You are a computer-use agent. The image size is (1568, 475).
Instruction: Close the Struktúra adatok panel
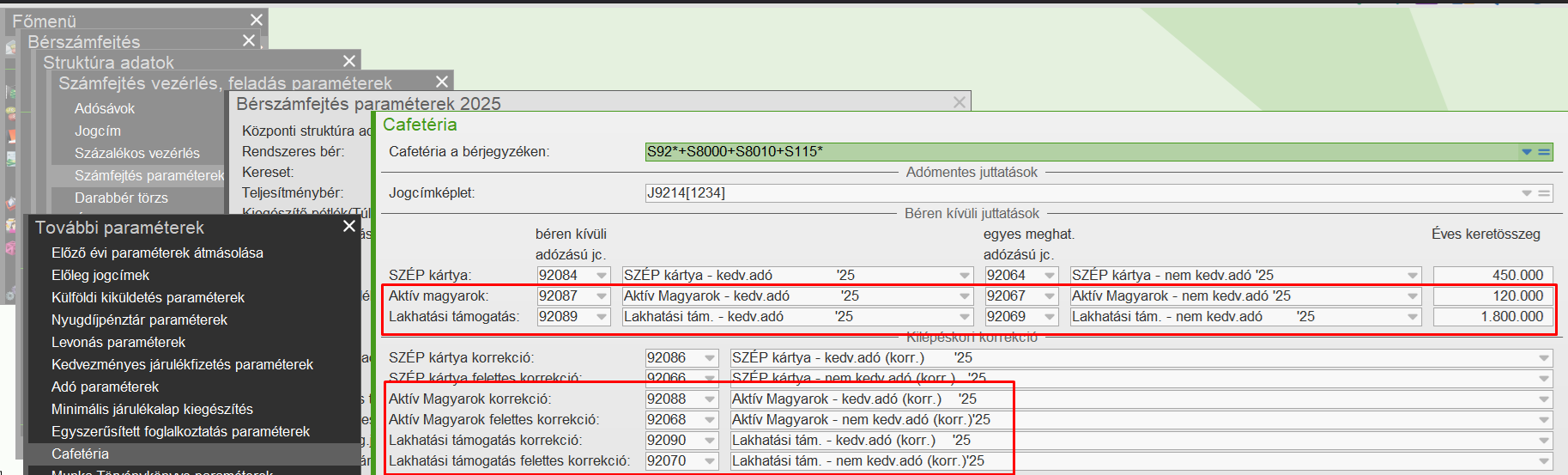click(x=348, y=61)
